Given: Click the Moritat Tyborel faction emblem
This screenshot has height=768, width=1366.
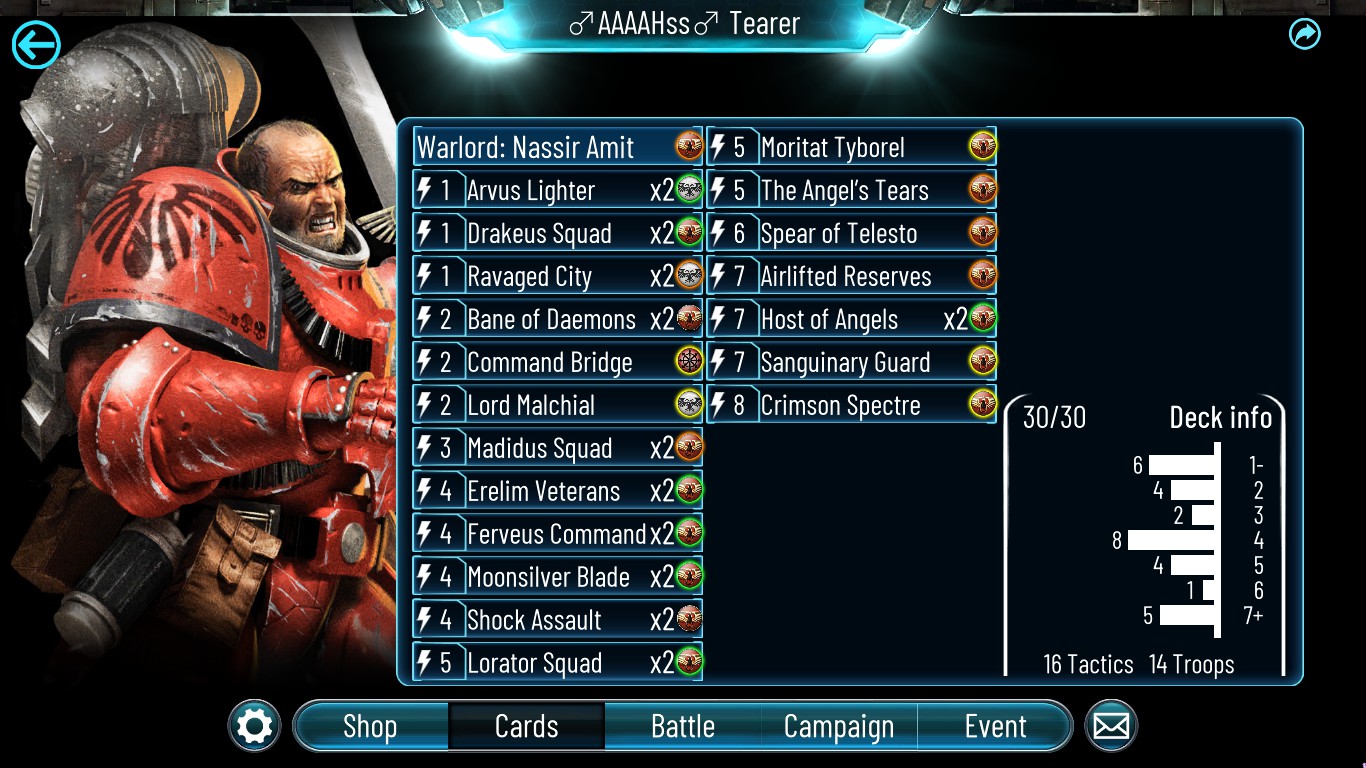Looking at the screenshot, I should tap(982, 147).
